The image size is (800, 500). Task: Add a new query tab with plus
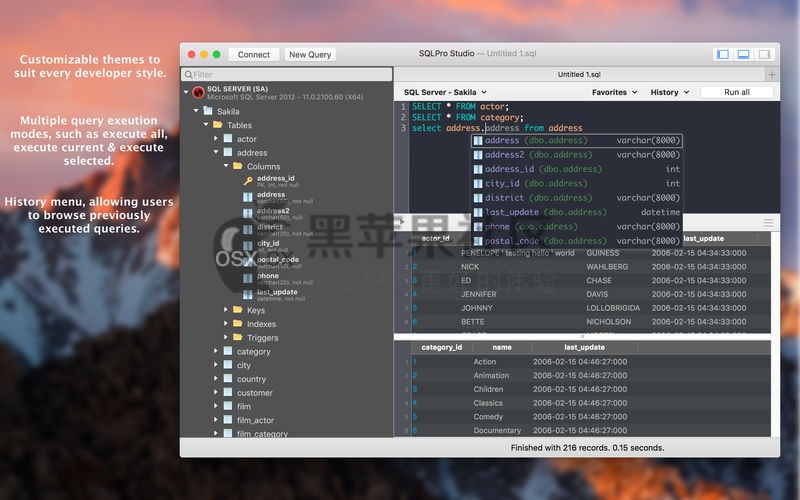coord(772,74)
